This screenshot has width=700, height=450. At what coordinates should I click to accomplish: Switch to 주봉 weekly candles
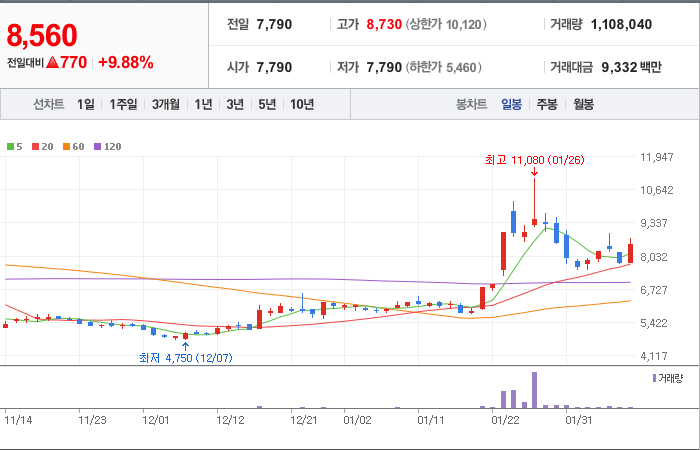coord(547,104)
